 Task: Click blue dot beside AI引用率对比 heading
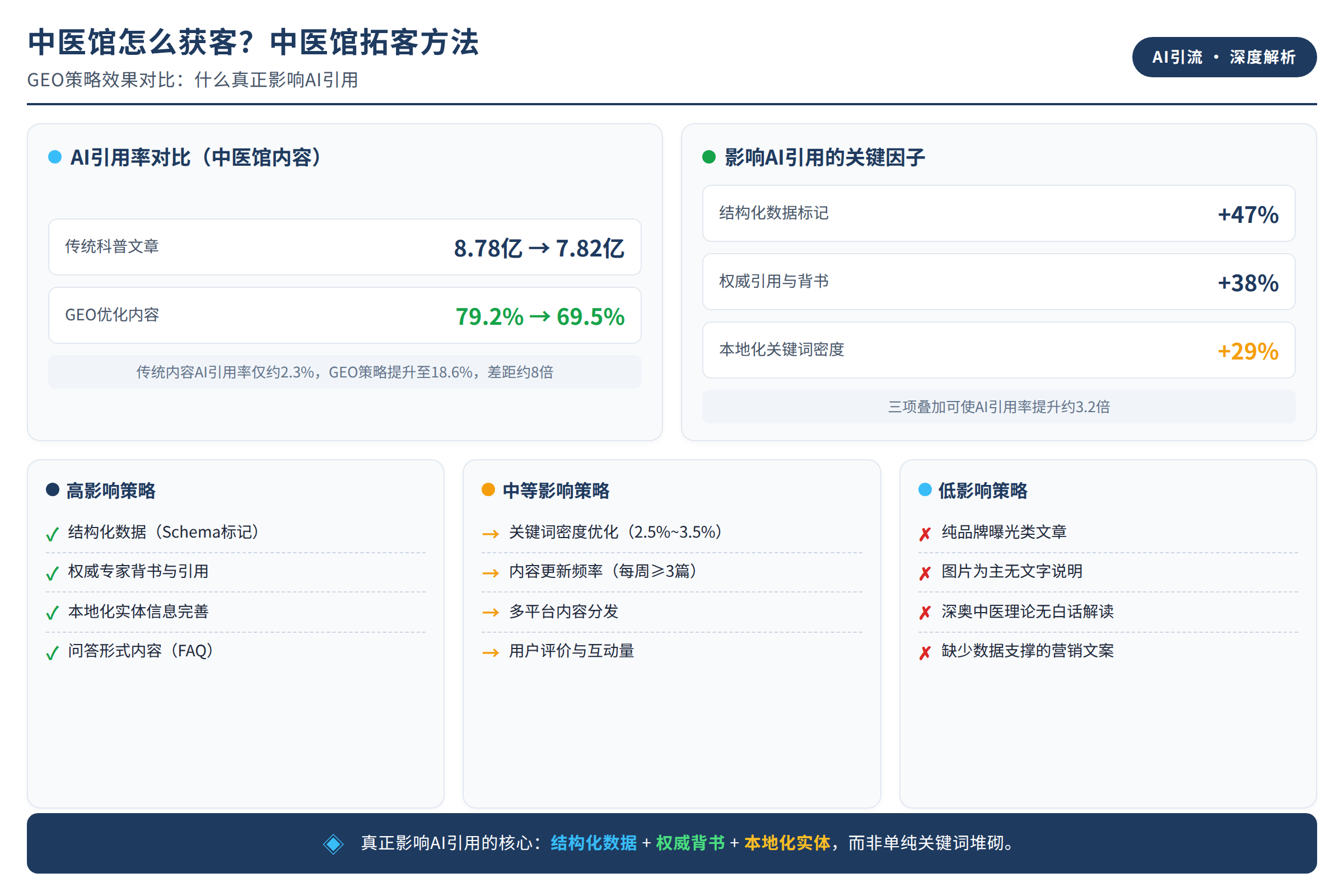point(55,157)
